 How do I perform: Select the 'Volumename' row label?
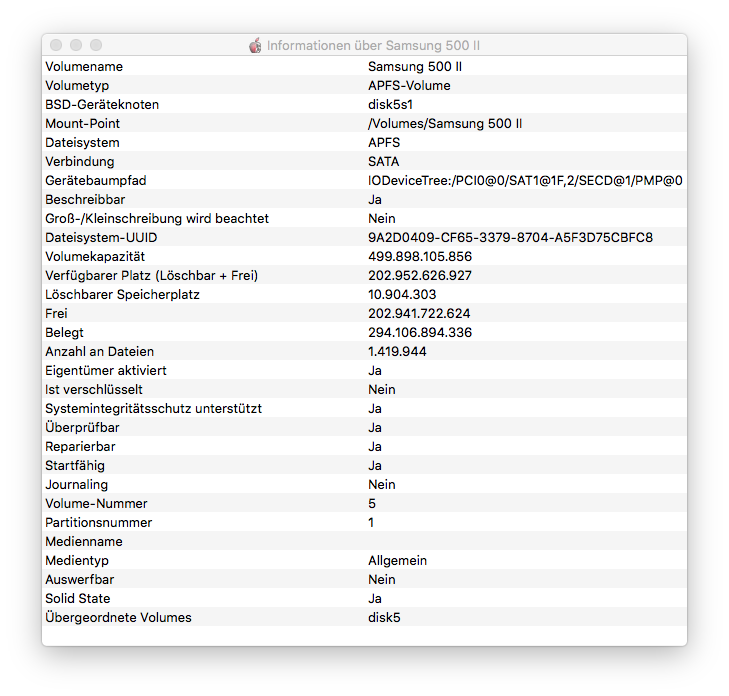[84, 66]
